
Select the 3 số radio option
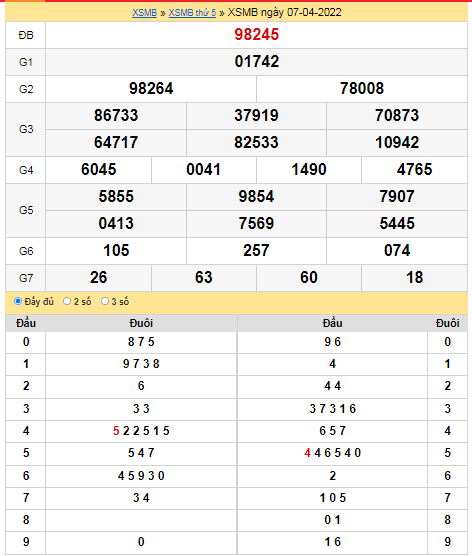click(x=105, y=301)
